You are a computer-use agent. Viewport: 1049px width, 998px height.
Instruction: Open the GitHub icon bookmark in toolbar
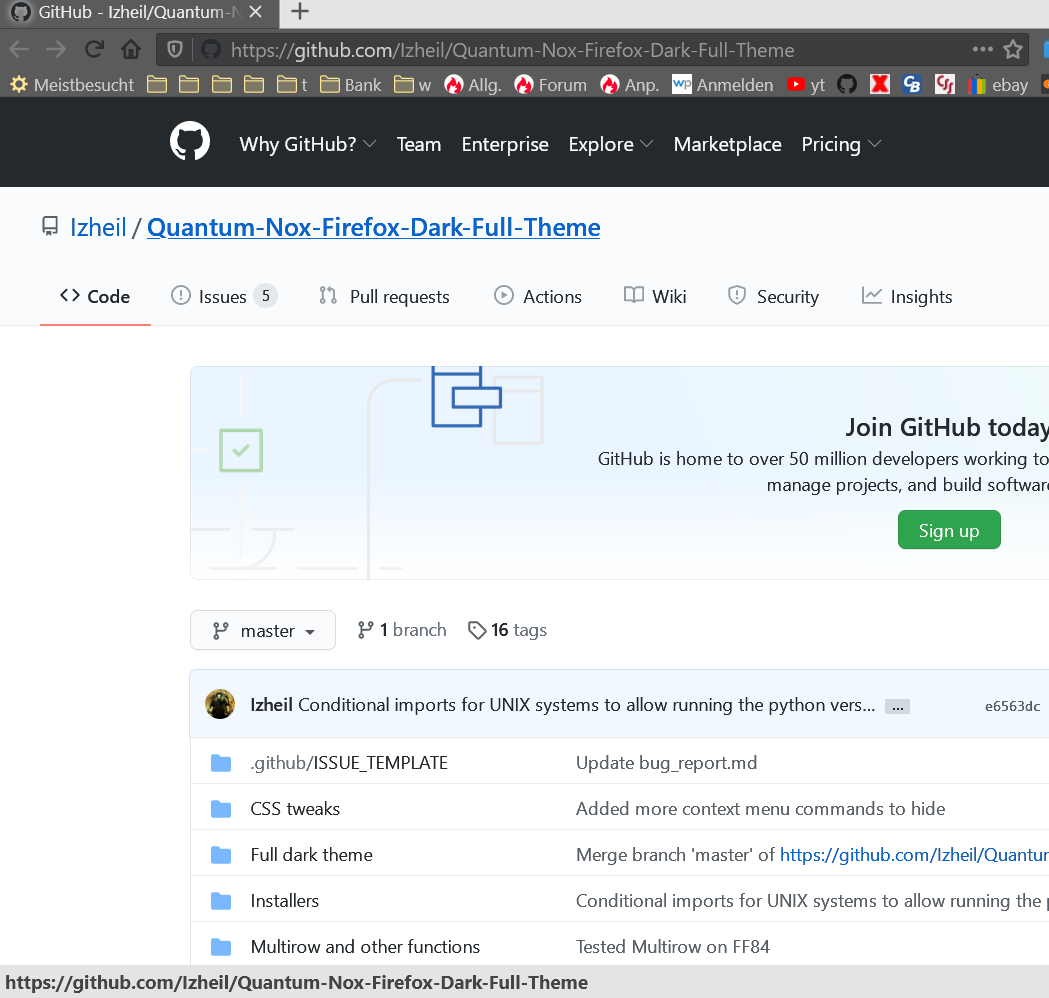(x=847, y=85)
